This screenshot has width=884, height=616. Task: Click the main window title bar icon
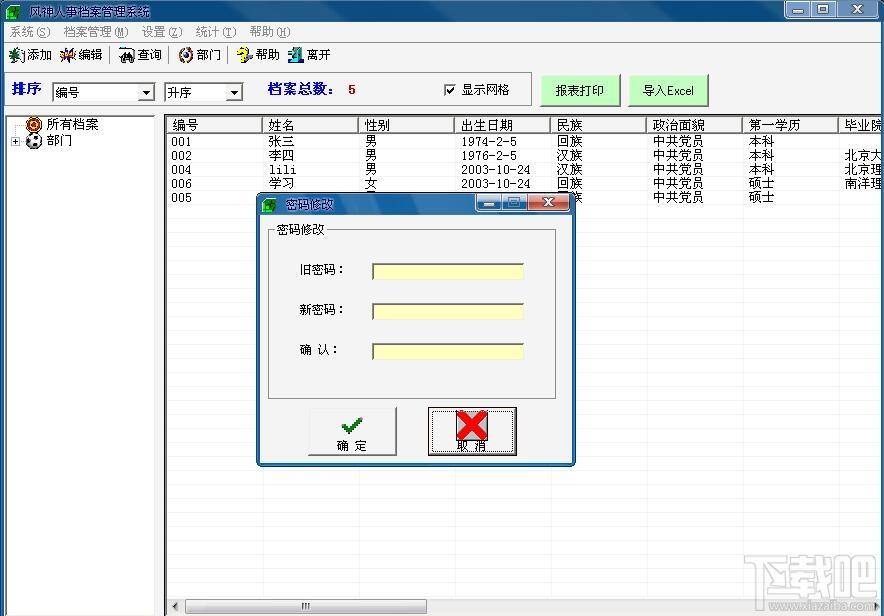(12, 11)
